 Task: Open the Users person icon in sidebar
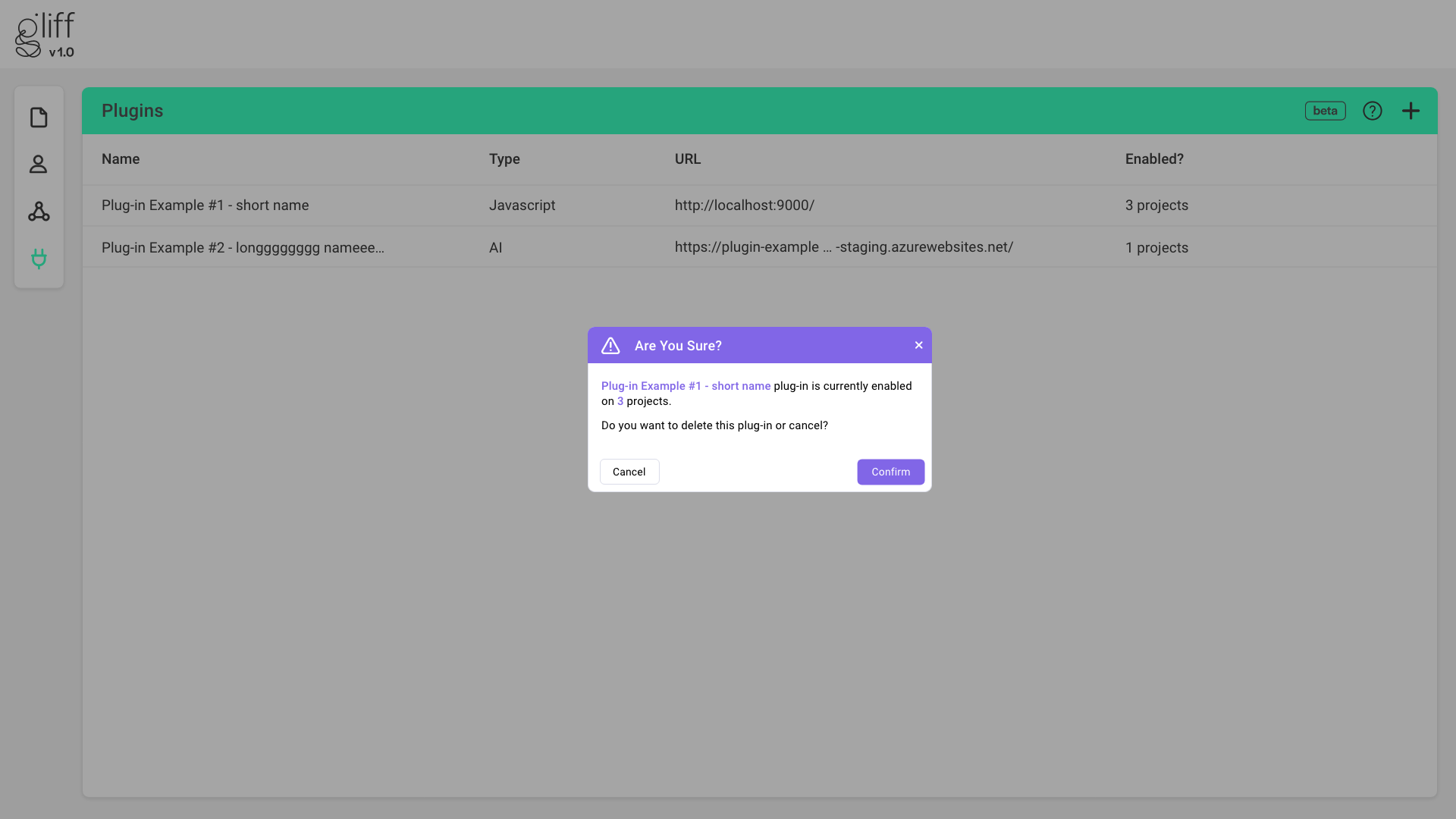point(39,165)
